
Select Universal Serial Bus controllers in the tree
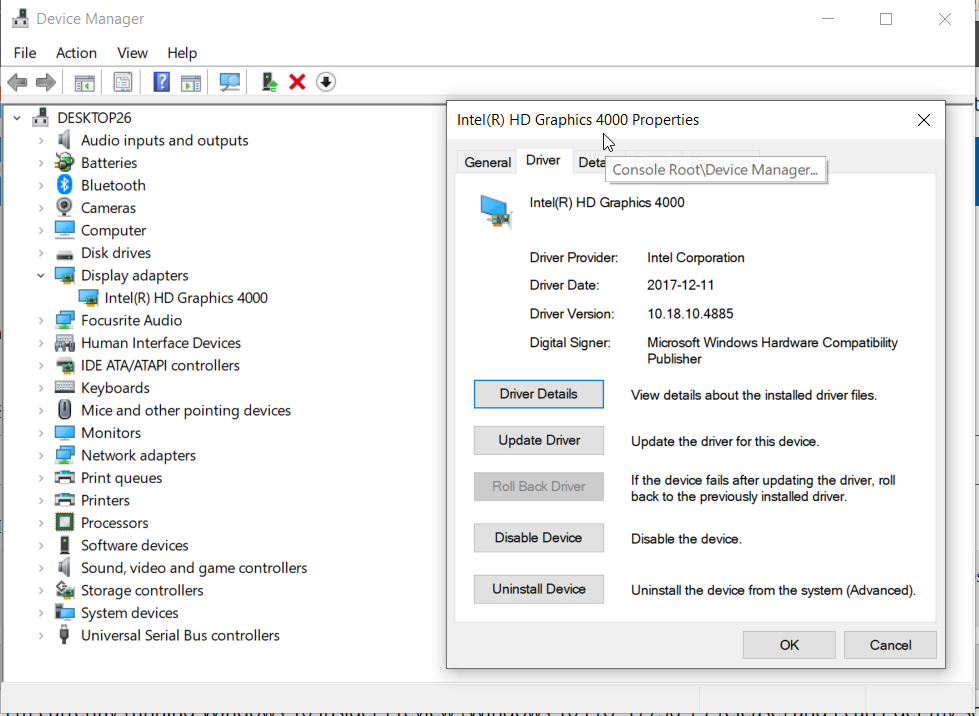(x=180, y=635)
